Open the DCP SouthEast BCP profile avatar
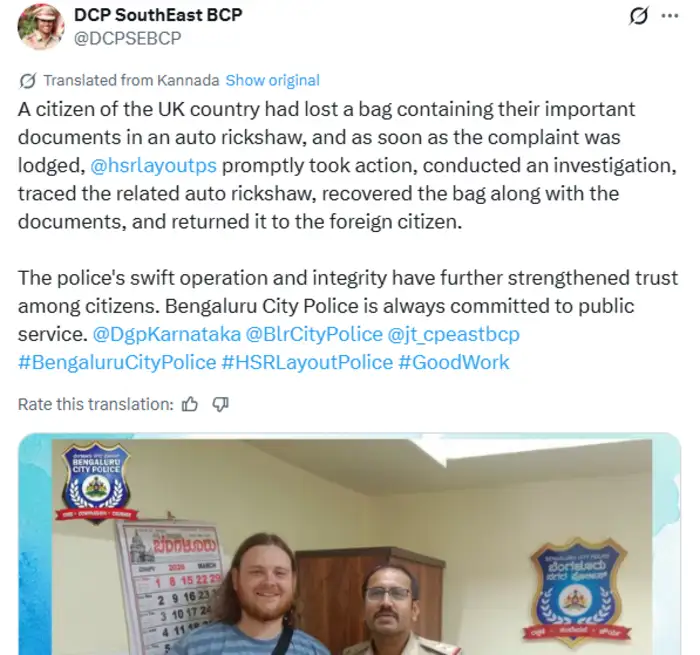 [41, 27]
